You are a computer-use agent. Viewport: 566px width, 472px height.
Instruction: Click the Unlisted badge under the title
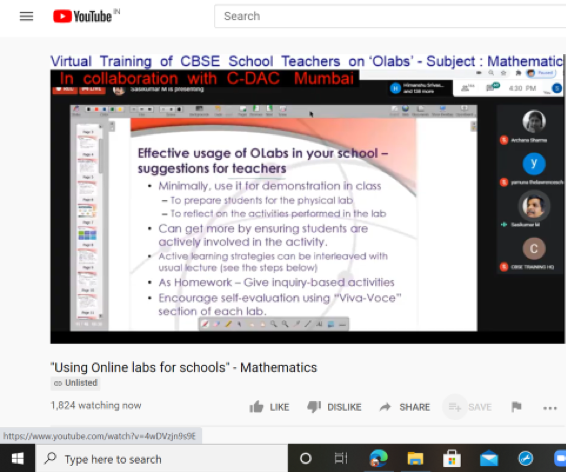[75, 383]
